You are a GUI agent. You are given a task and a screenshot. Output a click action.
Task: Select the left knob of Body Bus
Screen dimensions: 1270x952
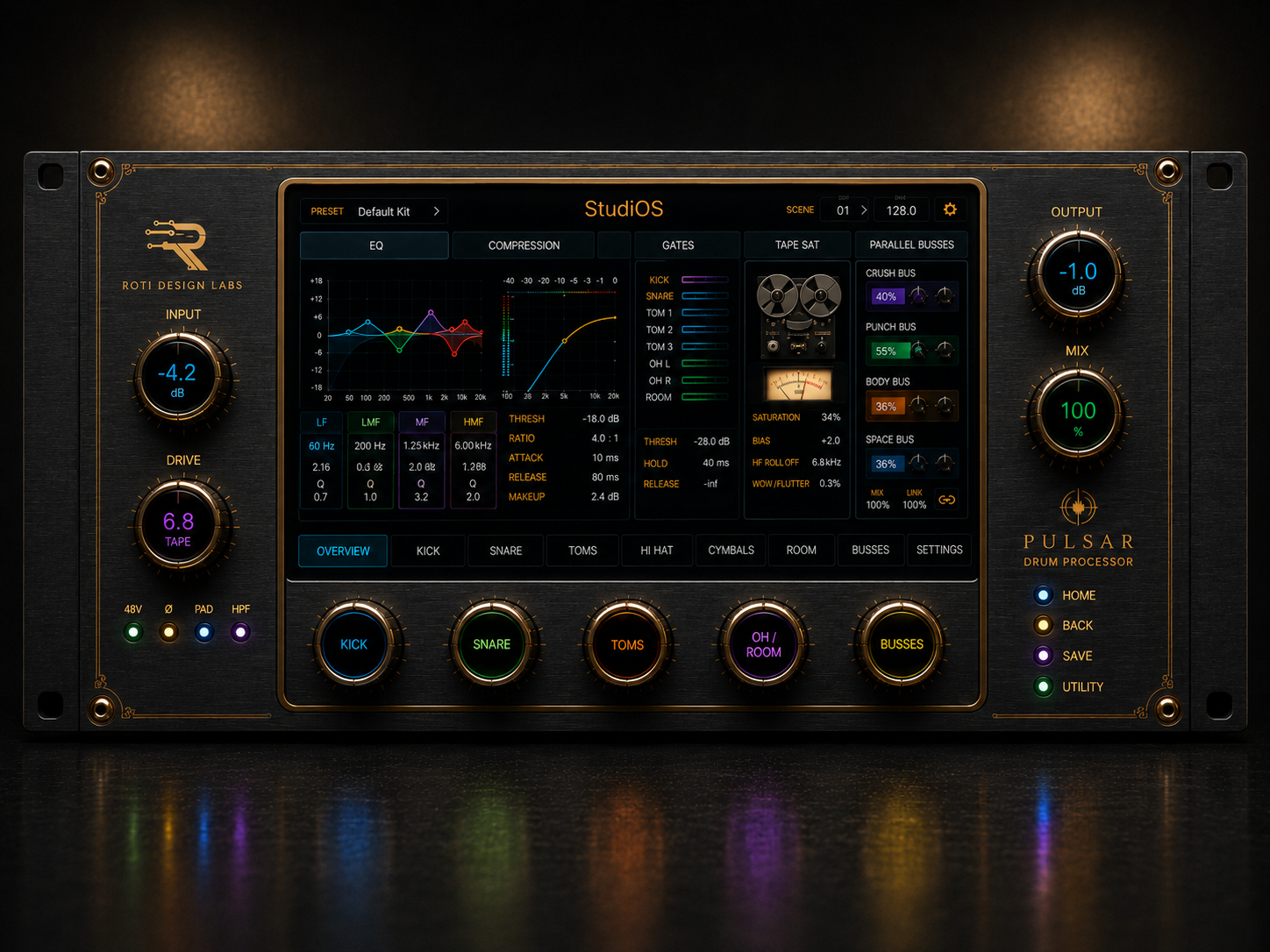pos(917,405)
